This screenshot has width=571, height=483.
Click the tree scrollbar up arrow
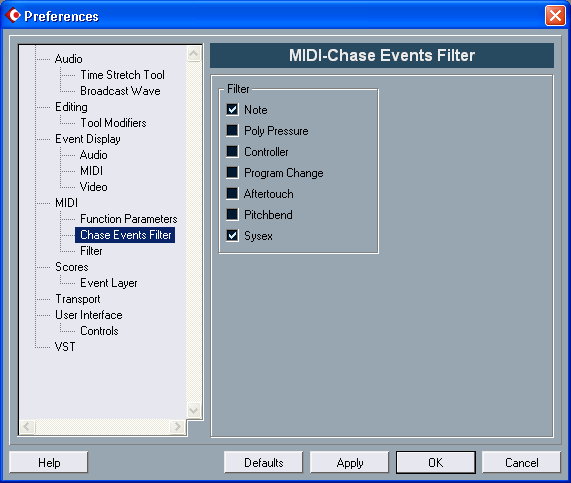coord(194,54)
